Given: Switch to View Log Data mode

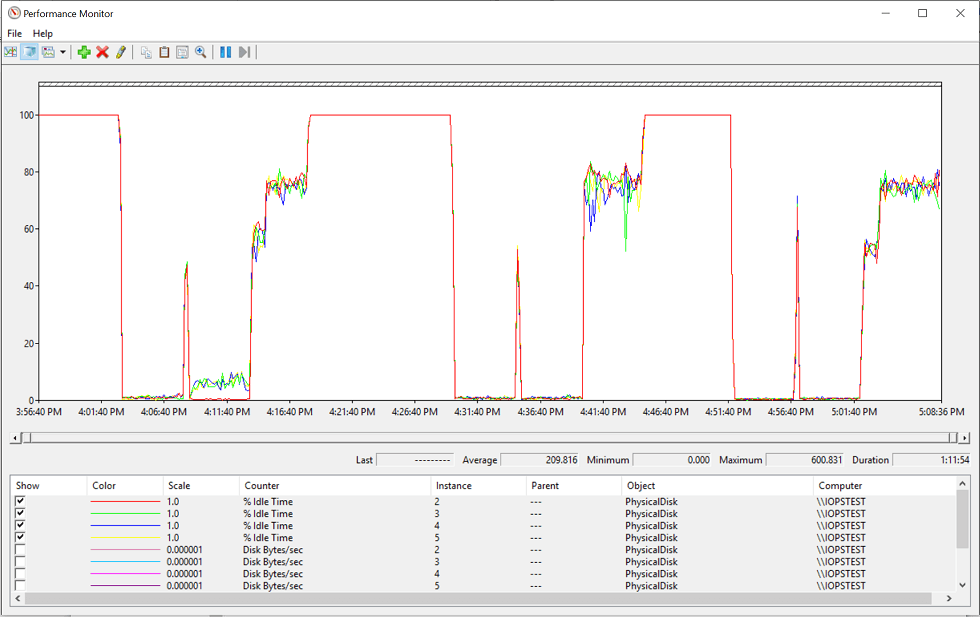Looking at the screenshot, I should click(30, 51).
